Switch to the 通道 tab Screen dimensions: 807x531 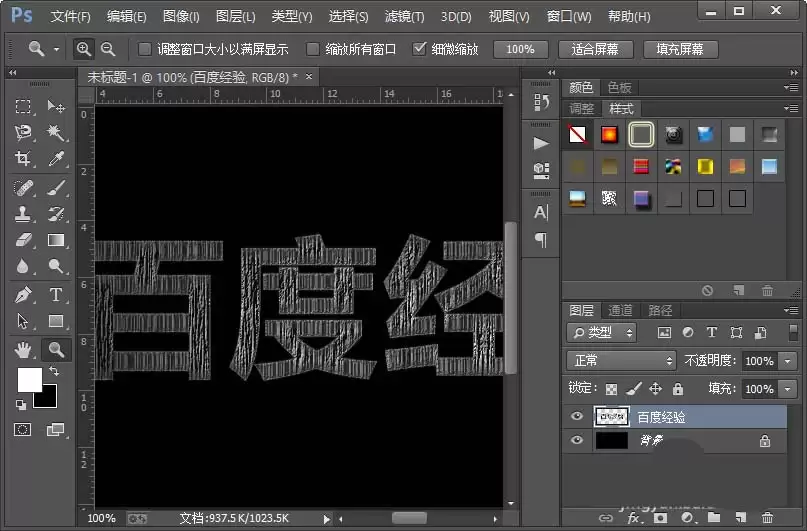tap(620, 310)
